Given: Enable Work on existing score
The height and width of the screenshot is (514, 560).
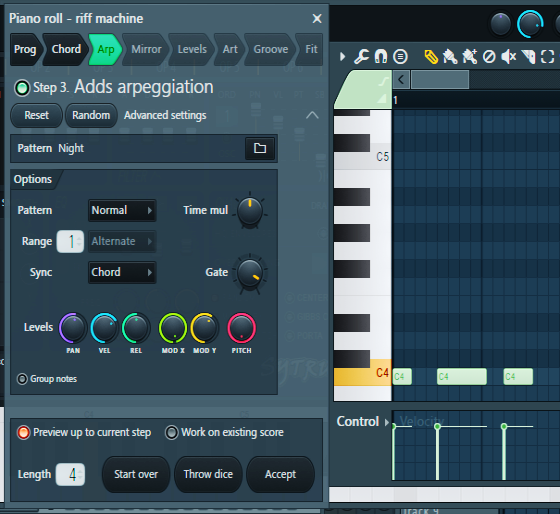Looking at the screenshot, I should coord(171,433).
